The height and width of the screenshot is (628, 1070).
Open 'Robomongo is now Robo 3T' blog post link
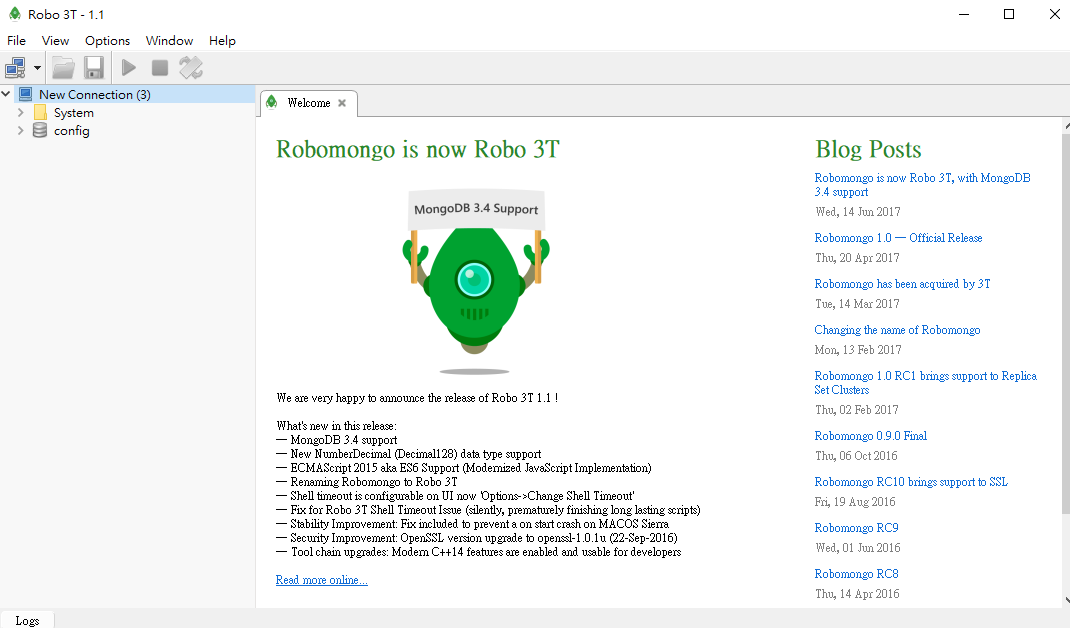click(922, 185)
